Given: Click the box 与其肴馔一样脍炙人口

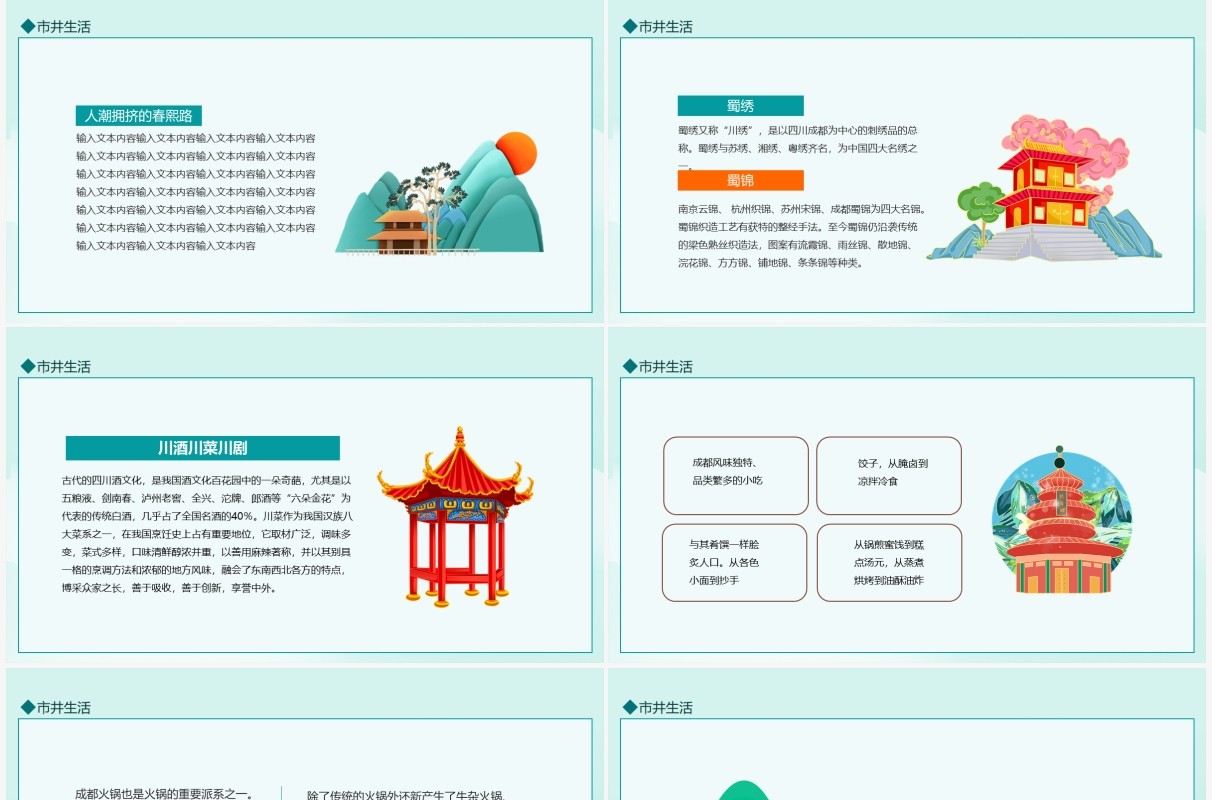Looking at the screenshot, I should [x=734, y=562].
